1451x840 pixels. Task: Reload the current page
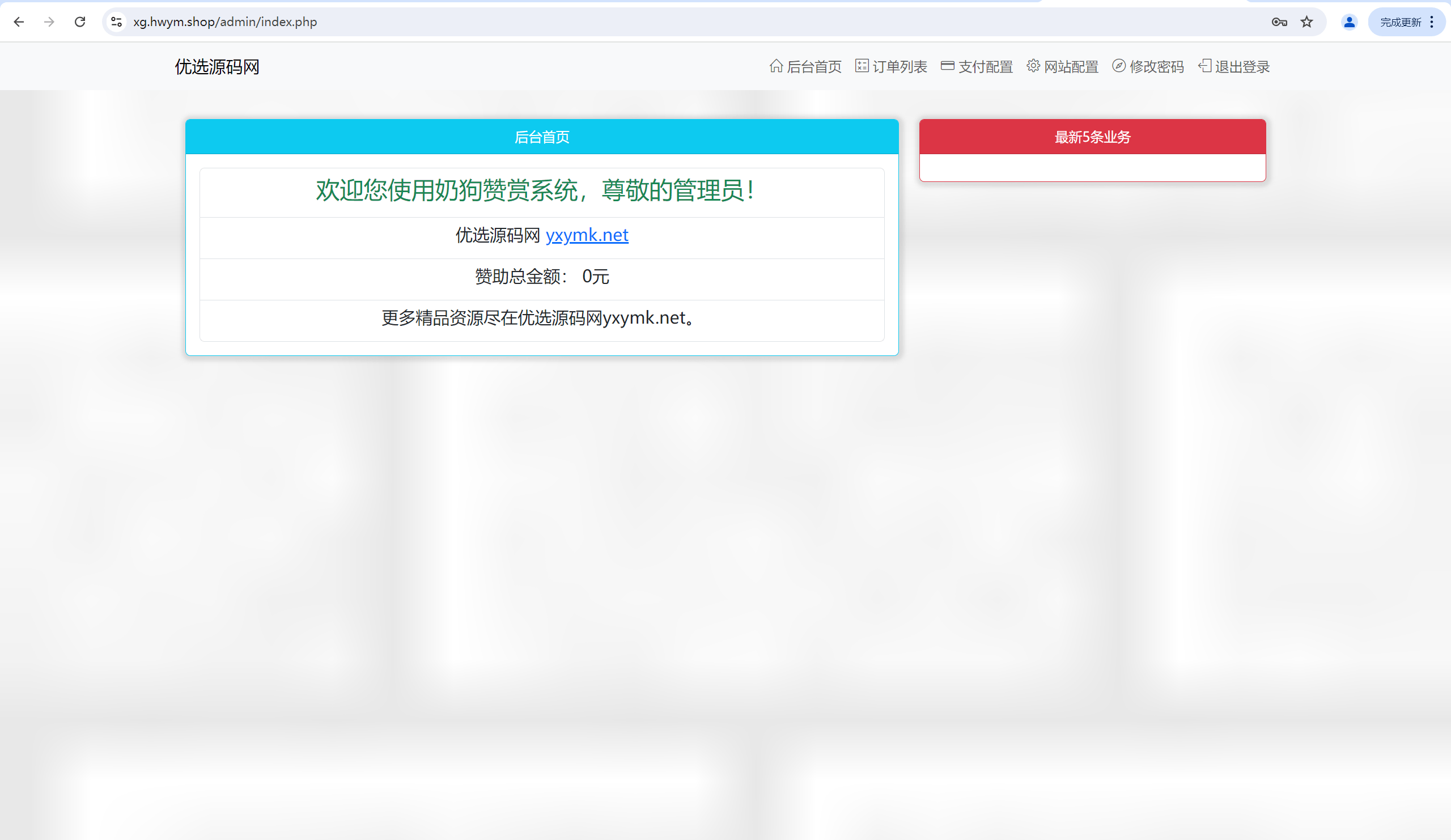tap(80, 22)
